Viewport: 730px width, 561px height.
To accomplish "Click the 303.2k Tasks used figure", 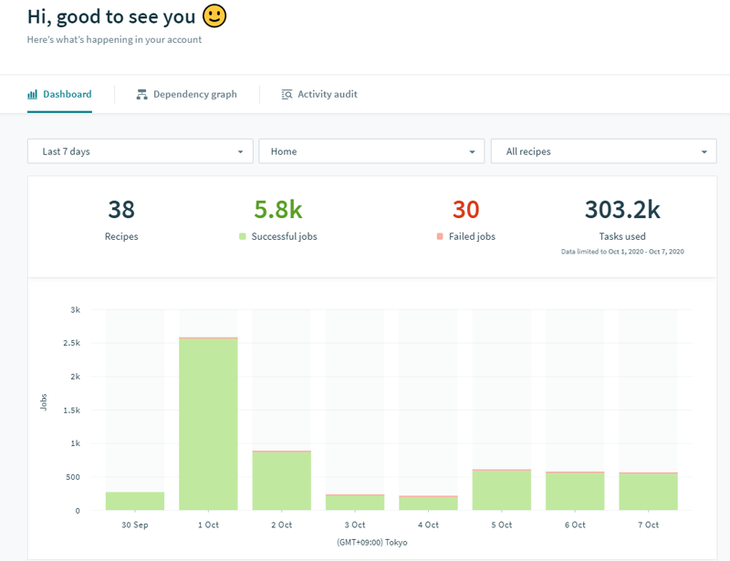I will click(622, 210).
